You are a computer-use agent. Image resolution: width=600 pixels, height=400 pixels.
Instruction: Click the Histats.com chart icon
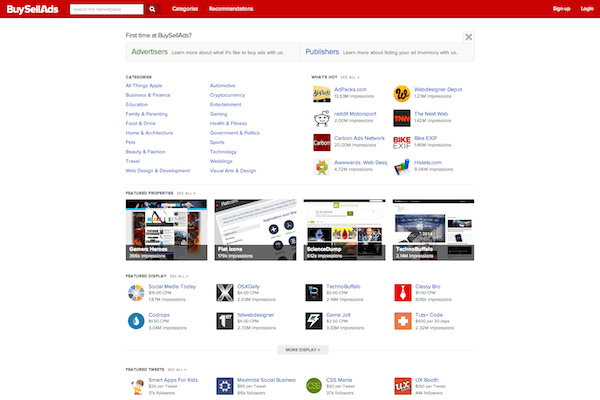[x=402, y=167]
